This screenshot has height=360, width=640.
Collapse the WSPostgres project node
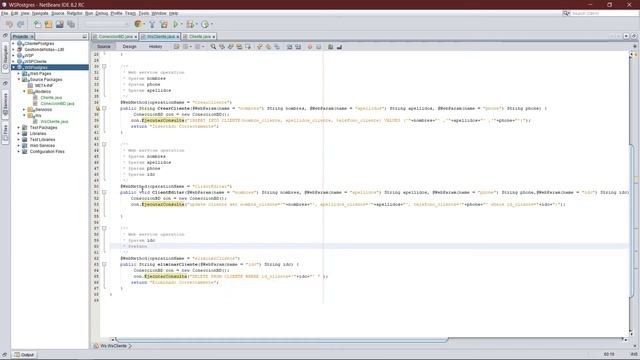[x=13, y=67]
